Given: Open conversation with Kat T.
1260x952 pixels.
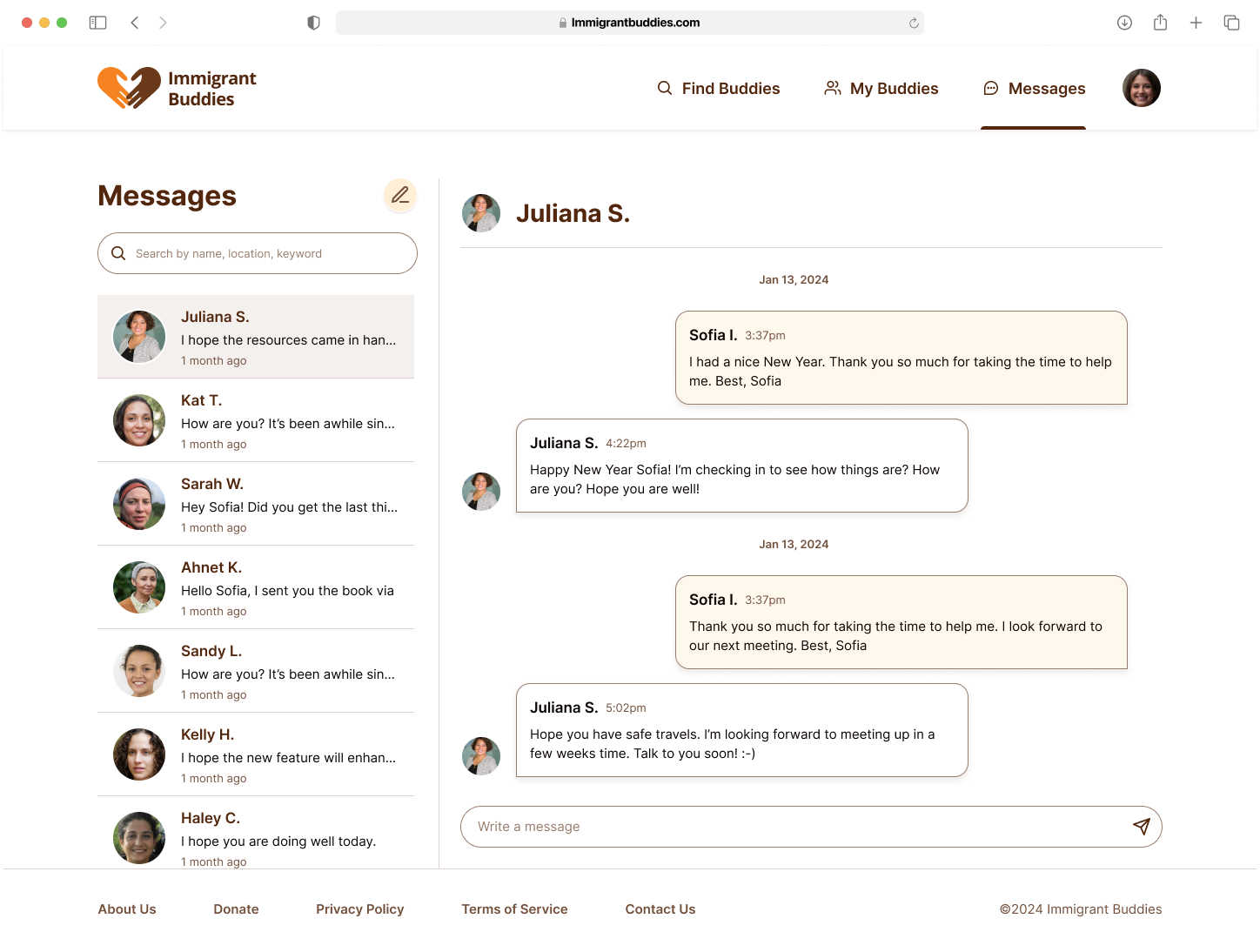Looking at the screenshot, I should click(256, 420).
